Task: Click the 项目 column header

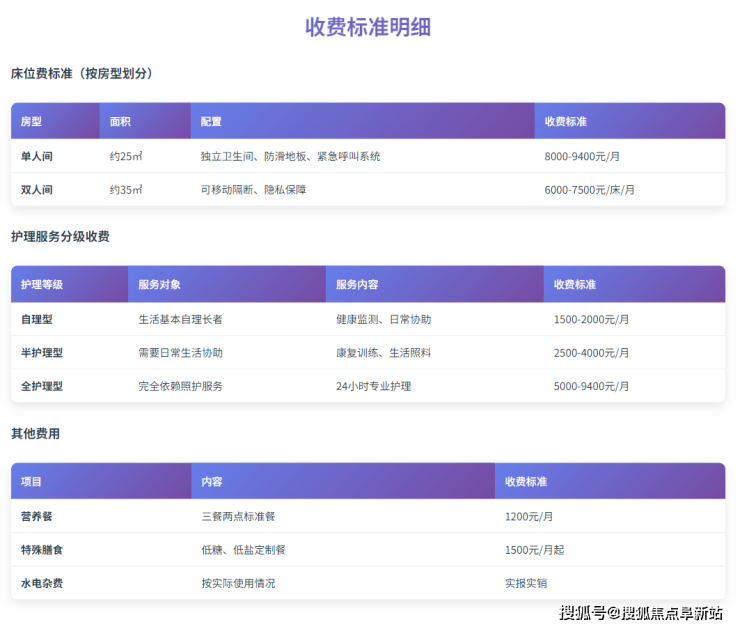Action: coord(31,481)
